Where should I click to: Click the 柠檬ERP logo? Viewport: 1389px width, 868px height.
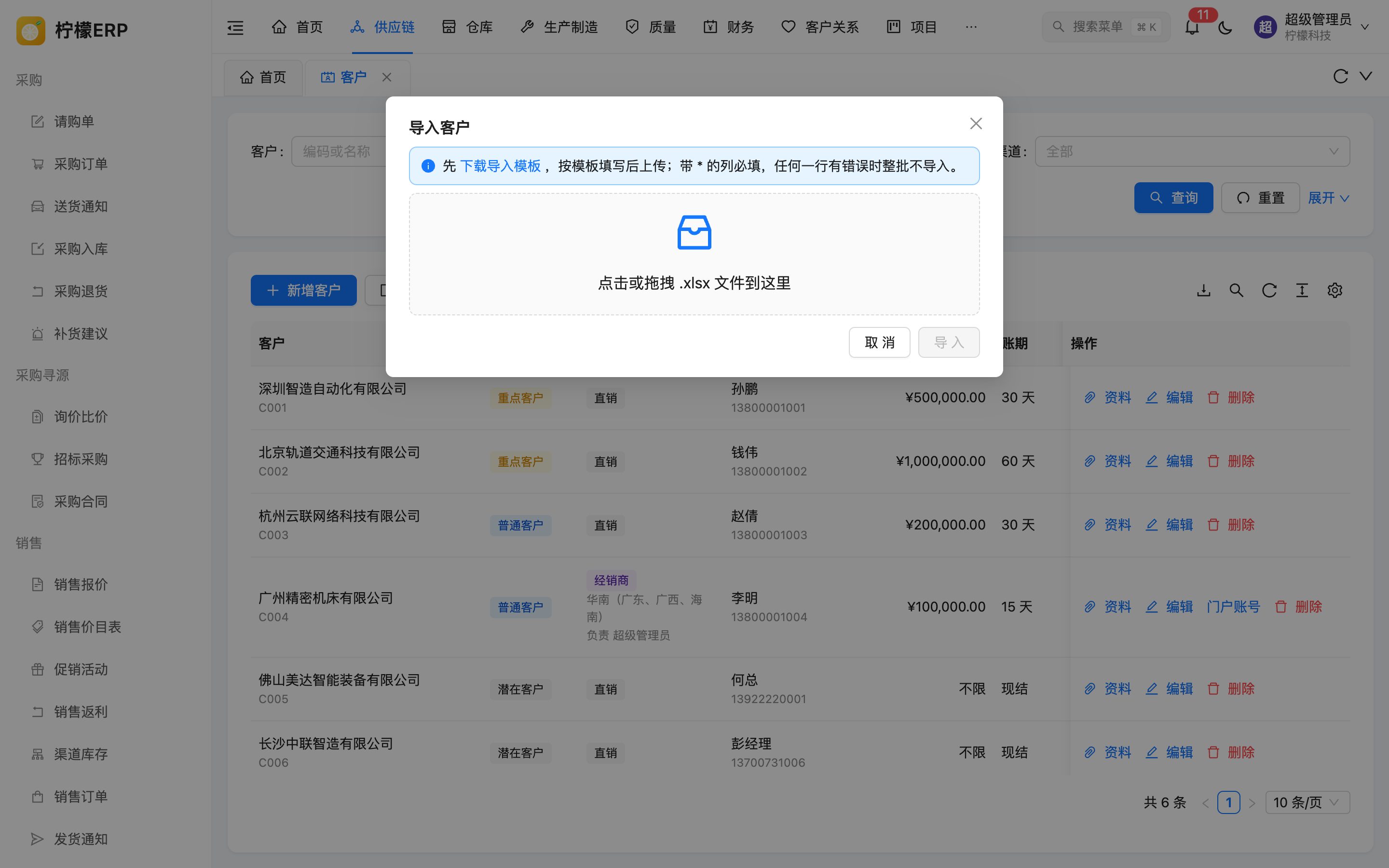click(72, 30)
